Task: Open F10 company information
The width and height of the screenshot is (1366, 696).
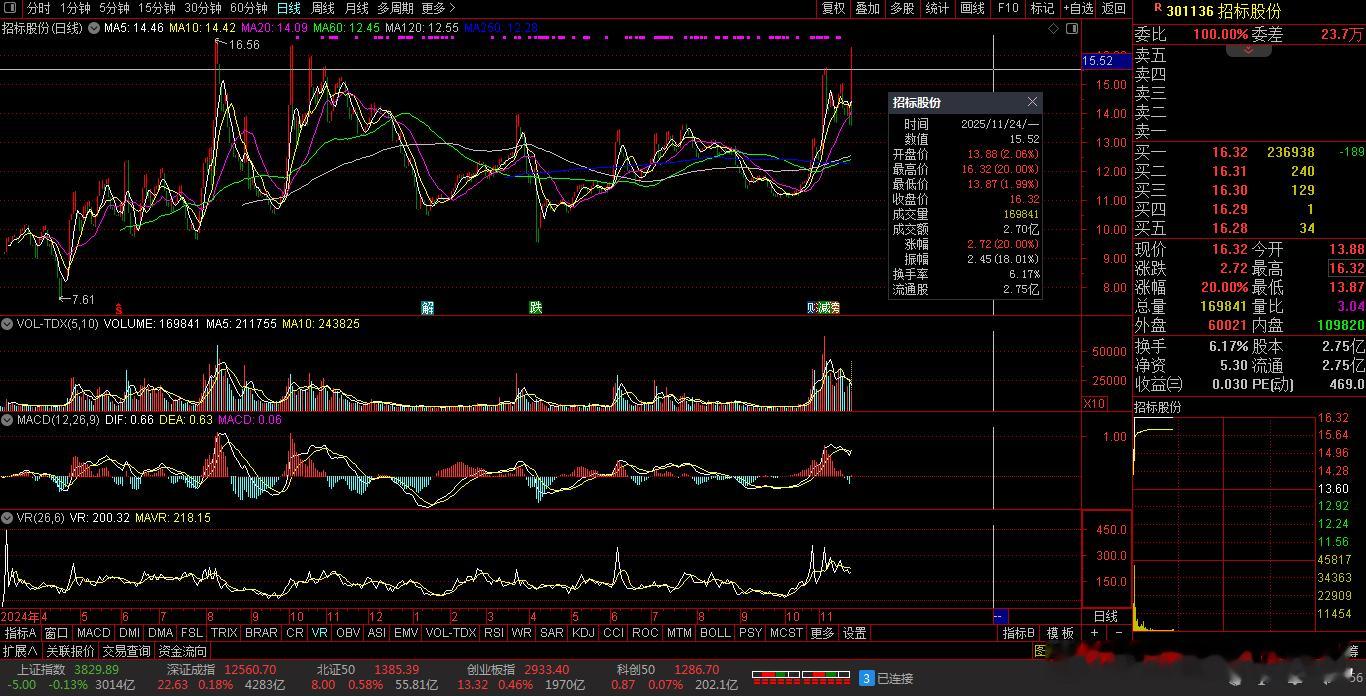Action: click(1008, 8)
